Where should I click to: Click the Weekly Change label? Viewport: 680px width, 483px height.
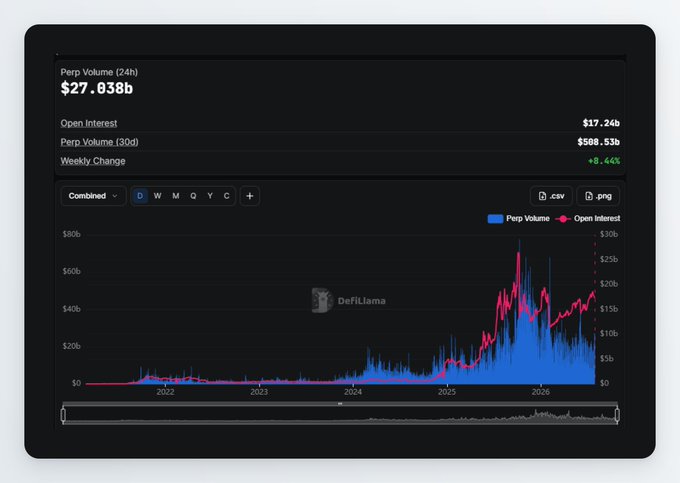click(93, 161)
